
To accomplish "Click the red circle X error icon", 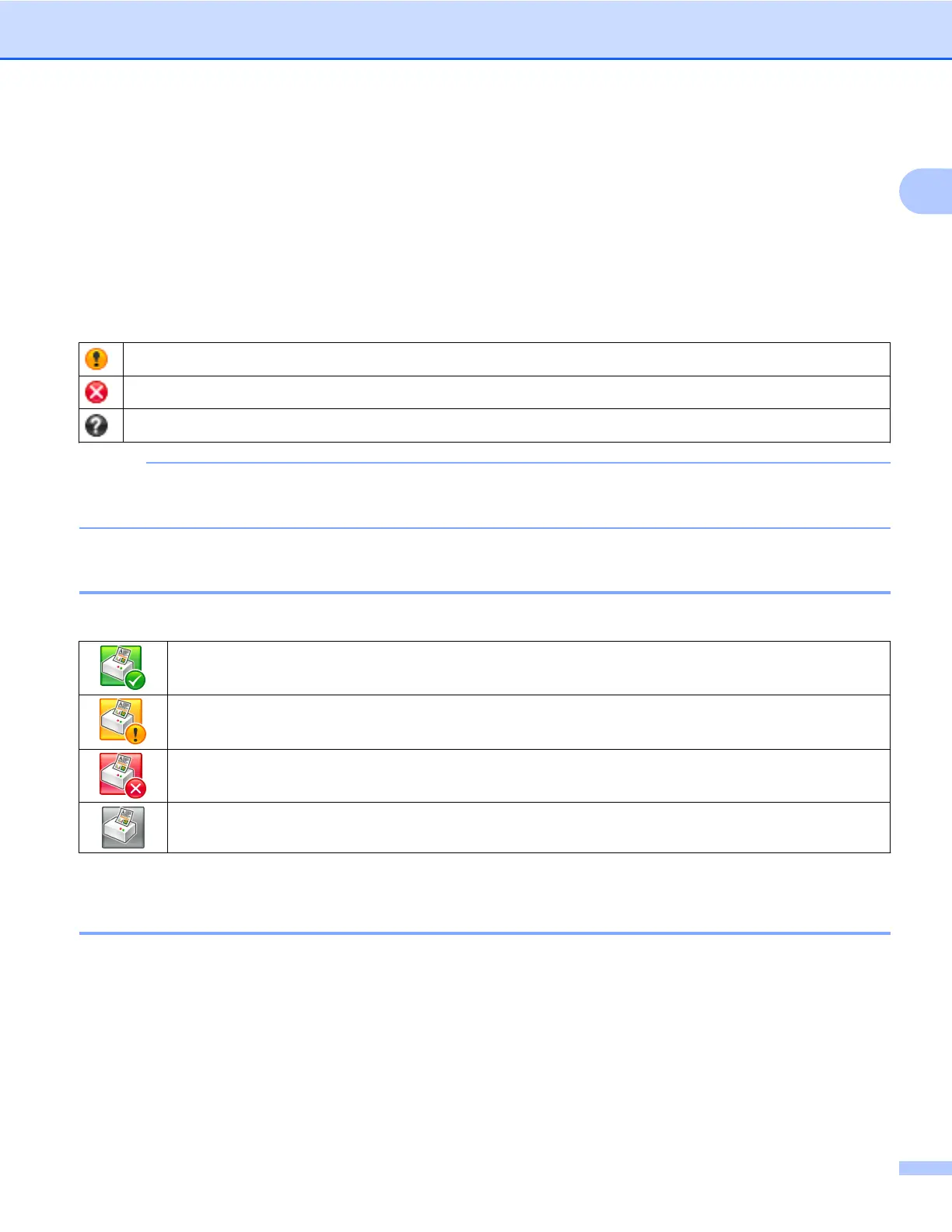I will click(96, 392).
